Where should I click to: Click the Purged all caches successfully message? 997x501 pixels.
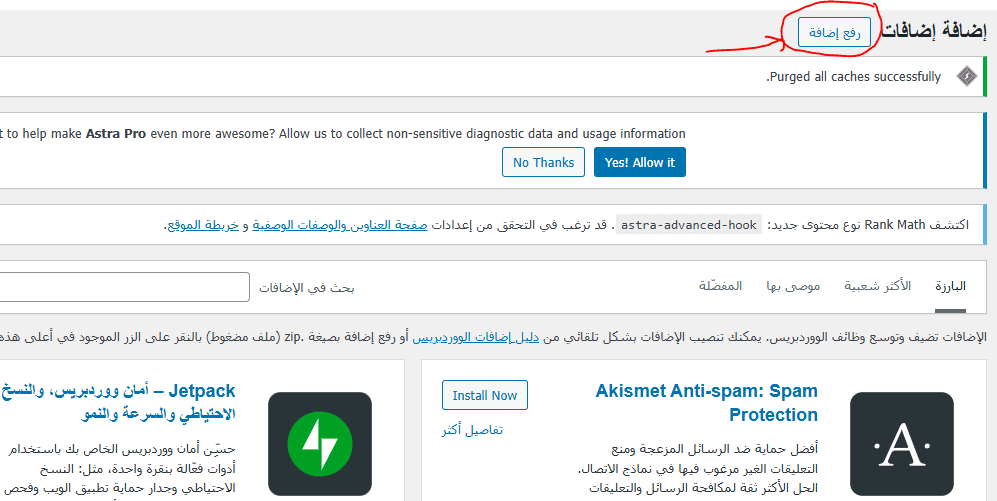(x=853, y=77)
